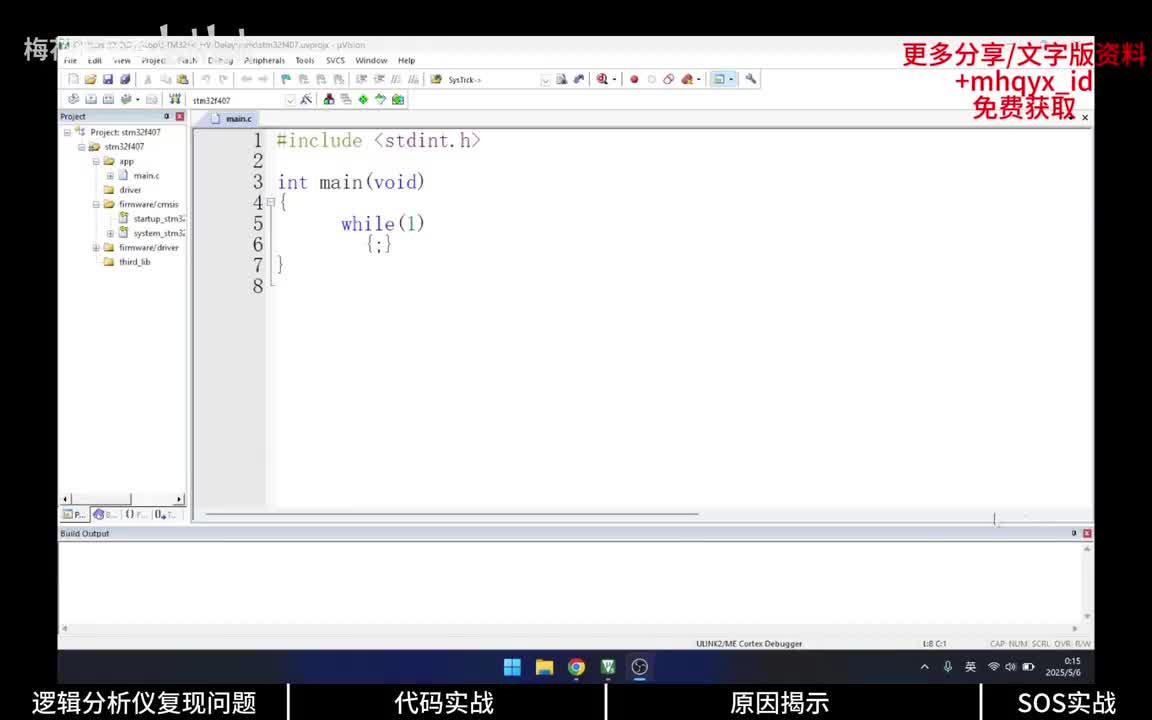This screenshot has height=720, width=1152.
Task: Select the third_lib folder in project tree
Action: click(x=134, y=262)
